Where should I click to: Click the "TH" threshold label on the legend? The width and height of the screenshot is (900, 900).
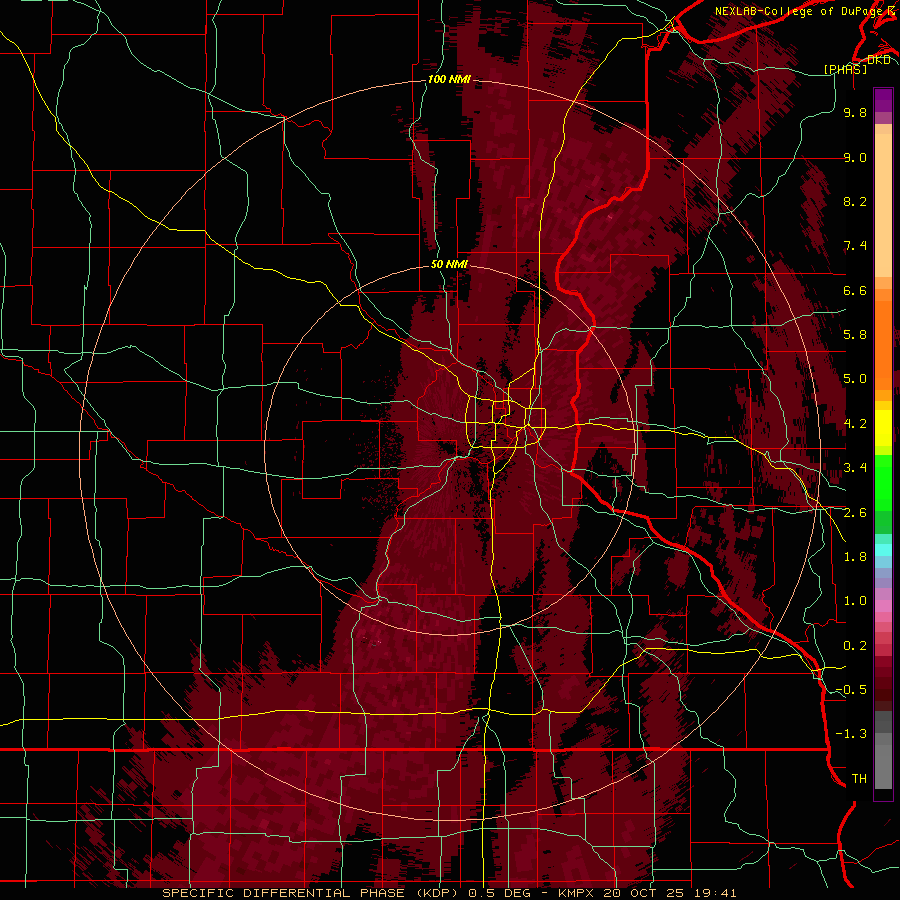click(859, 779)
